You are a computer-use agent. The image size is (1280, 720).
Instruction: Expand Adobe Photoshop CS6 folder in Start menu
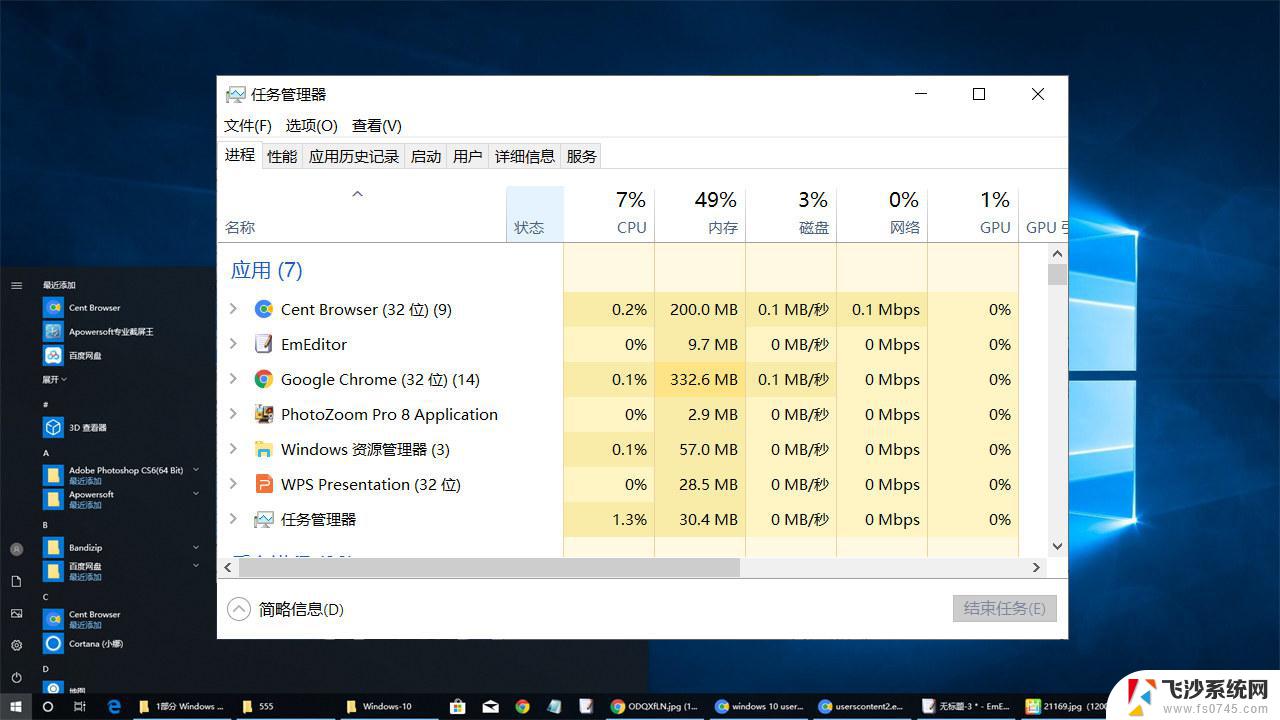click(196, 470)
